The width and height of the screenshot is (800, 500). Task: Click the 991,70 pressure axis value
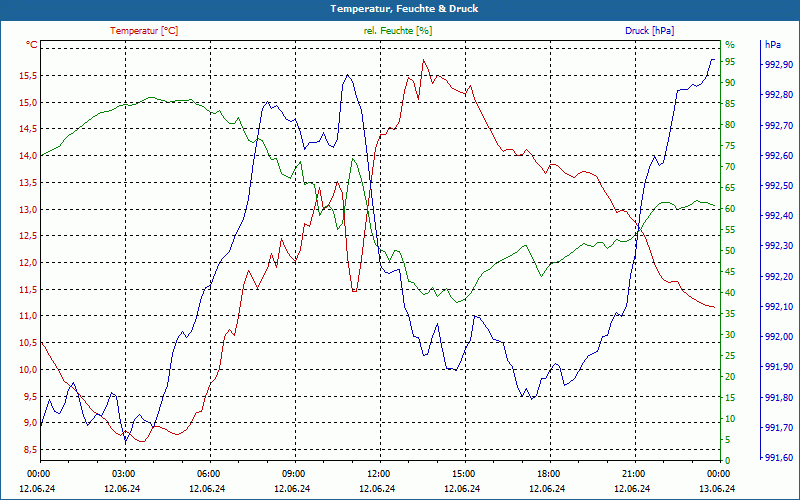[779, 428]
